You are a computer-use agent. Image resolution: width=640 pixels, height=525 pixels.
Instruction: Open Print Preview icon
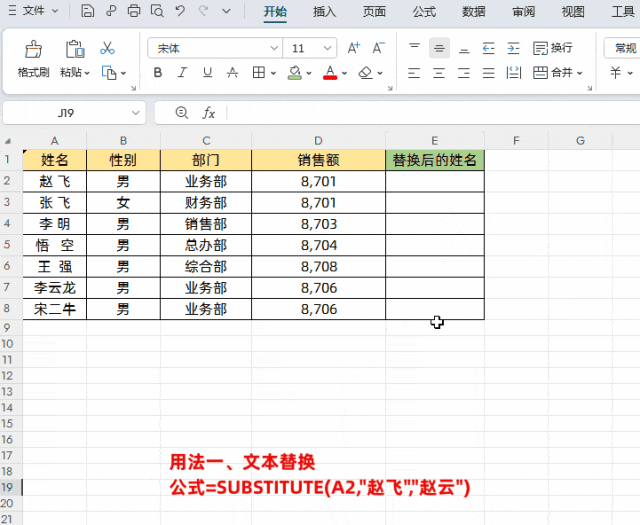tap(157, 11)
